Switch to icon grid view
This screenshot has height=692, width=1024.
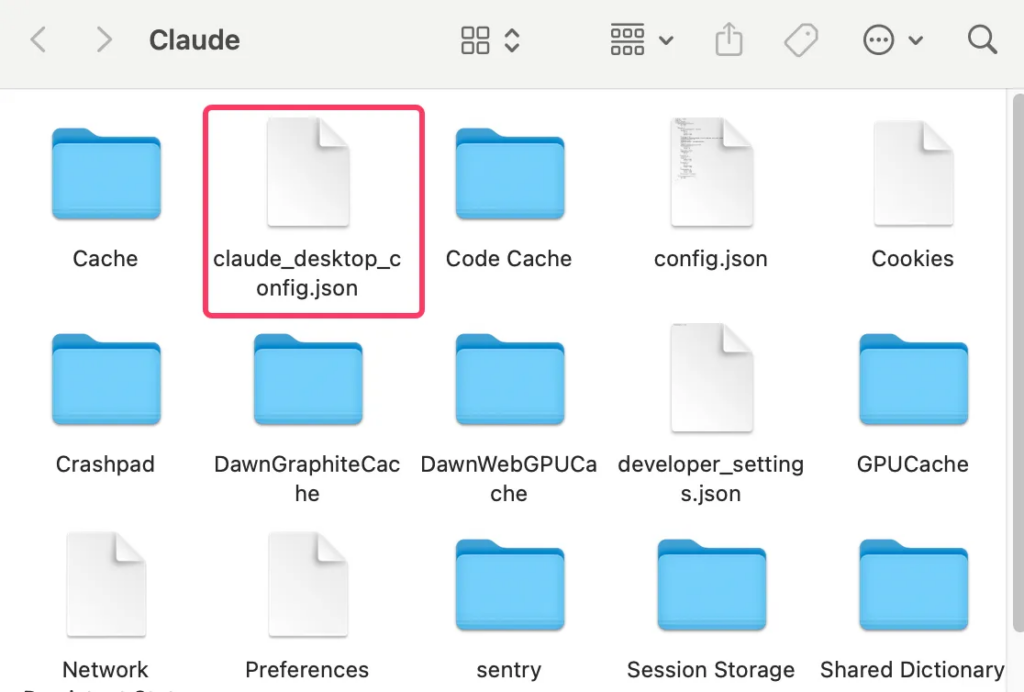pos(475,40)
